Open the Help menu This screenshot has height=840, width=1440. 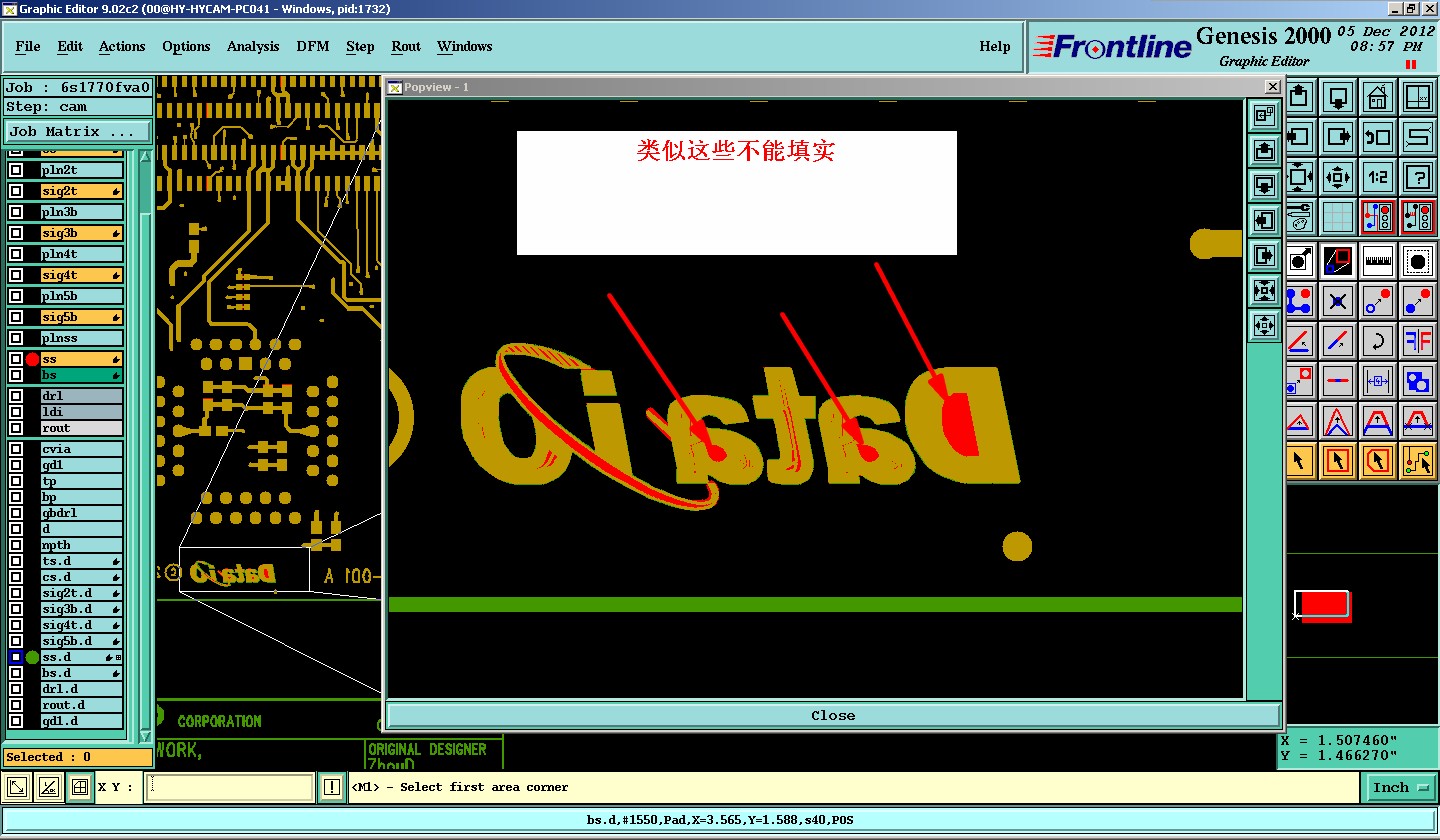(x=994, y=46)
